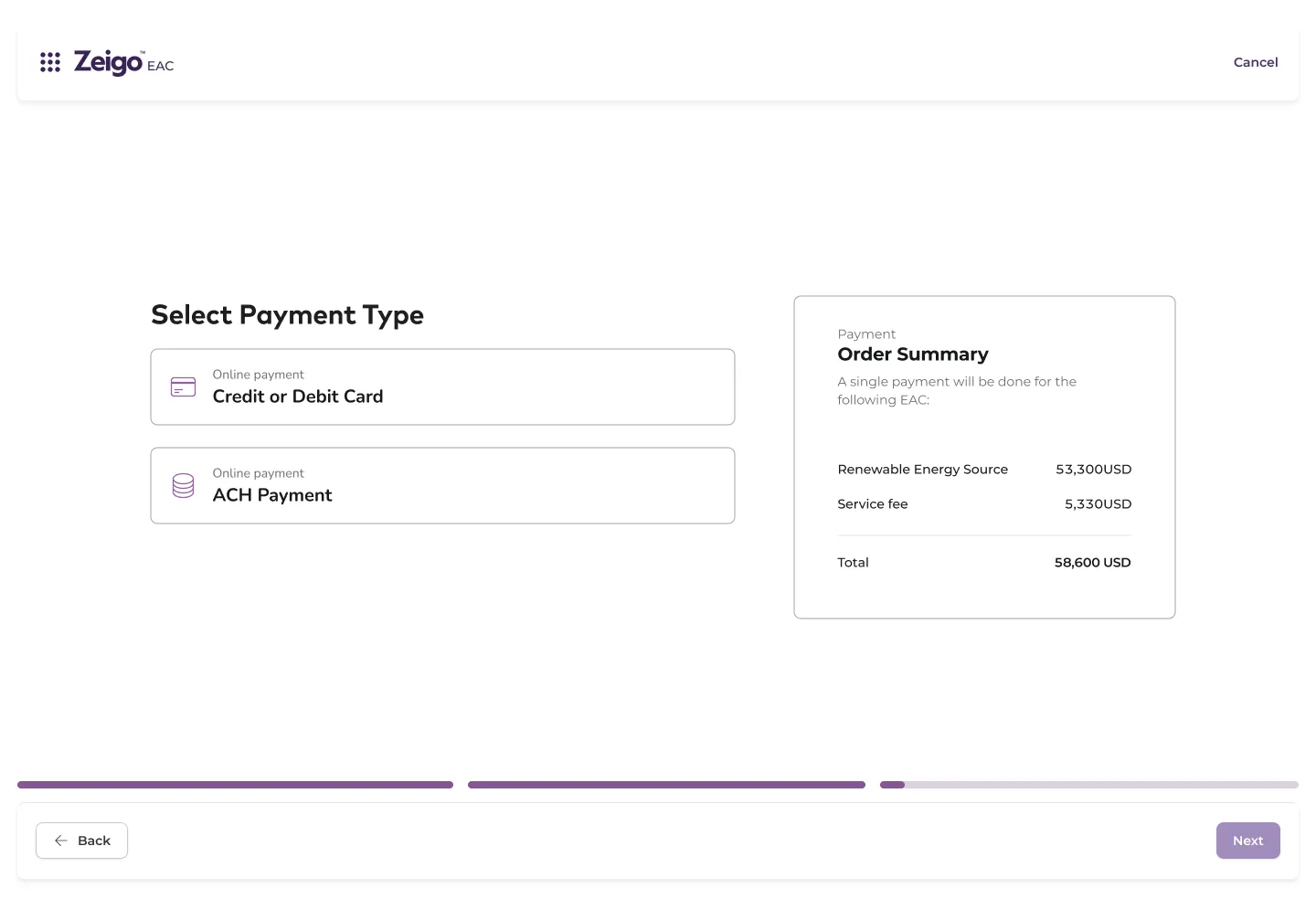Click the Total label

coord(853,563)
